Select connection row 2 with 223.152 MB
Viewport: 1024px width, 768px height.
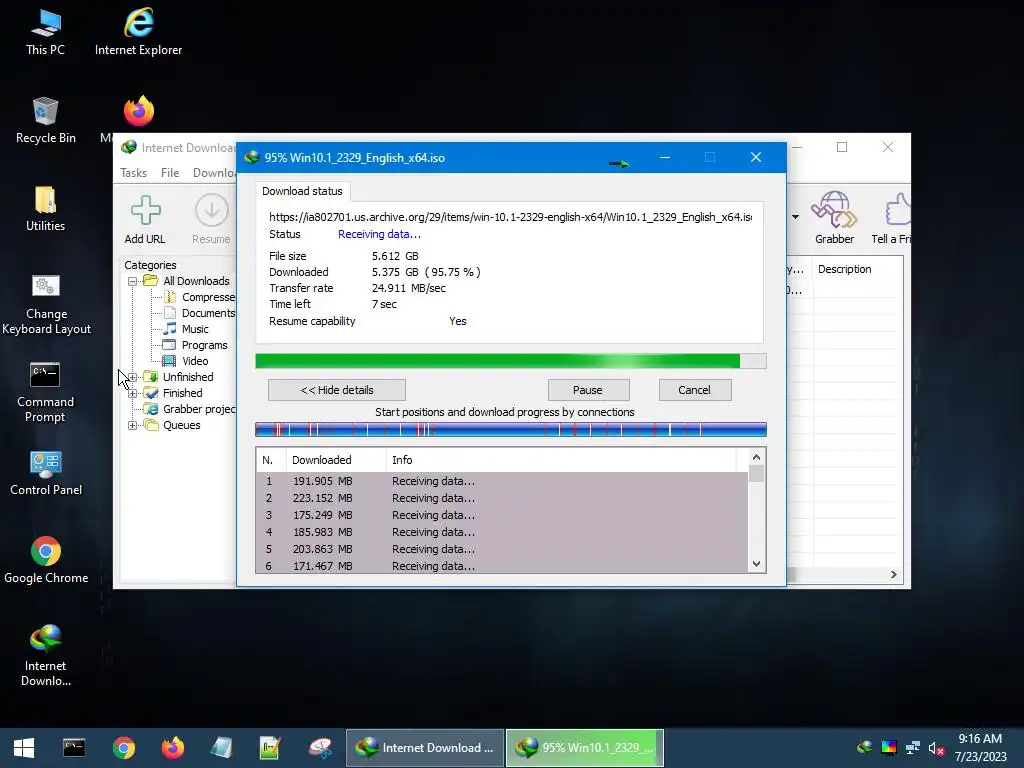point(502,498)
